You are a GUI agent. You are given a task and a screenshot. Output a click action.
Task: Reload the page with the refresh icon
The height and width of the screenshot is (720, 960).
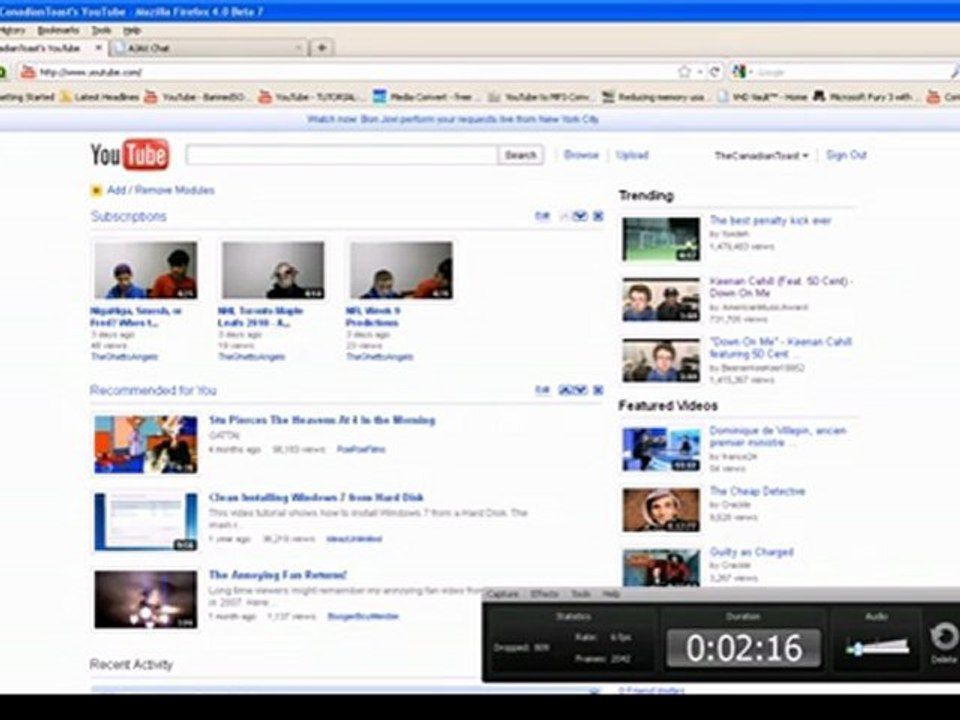click(x=714, y=72)
